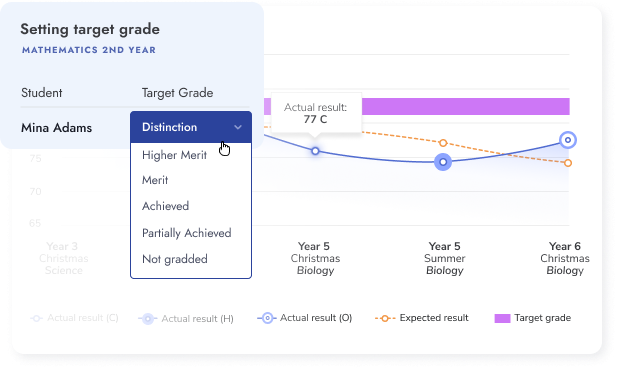Pick the Achieved grade option
Viewport: 617px width, 368px height.
(x=165, y=206)
